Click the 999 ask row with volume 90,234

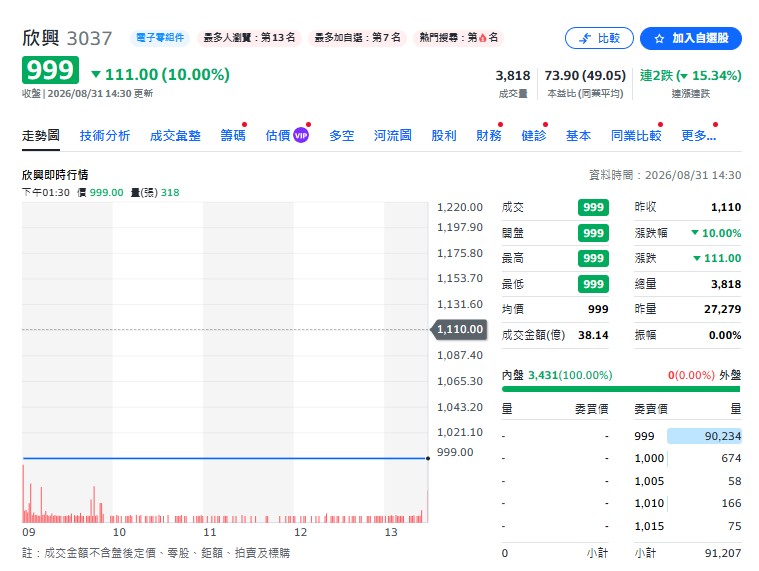pyautogui.click(x=688, y=436)
